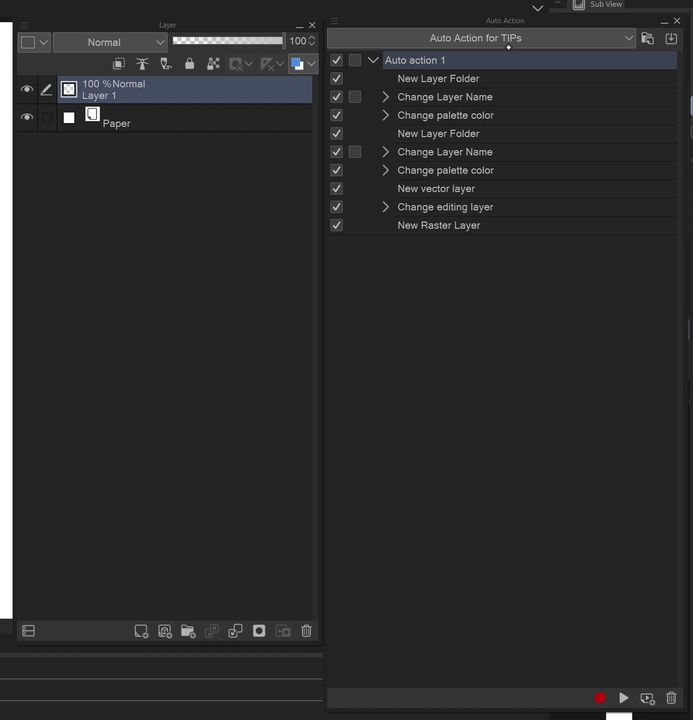Add a new auto action icon
693x720 pixels.
click(648, 698)
